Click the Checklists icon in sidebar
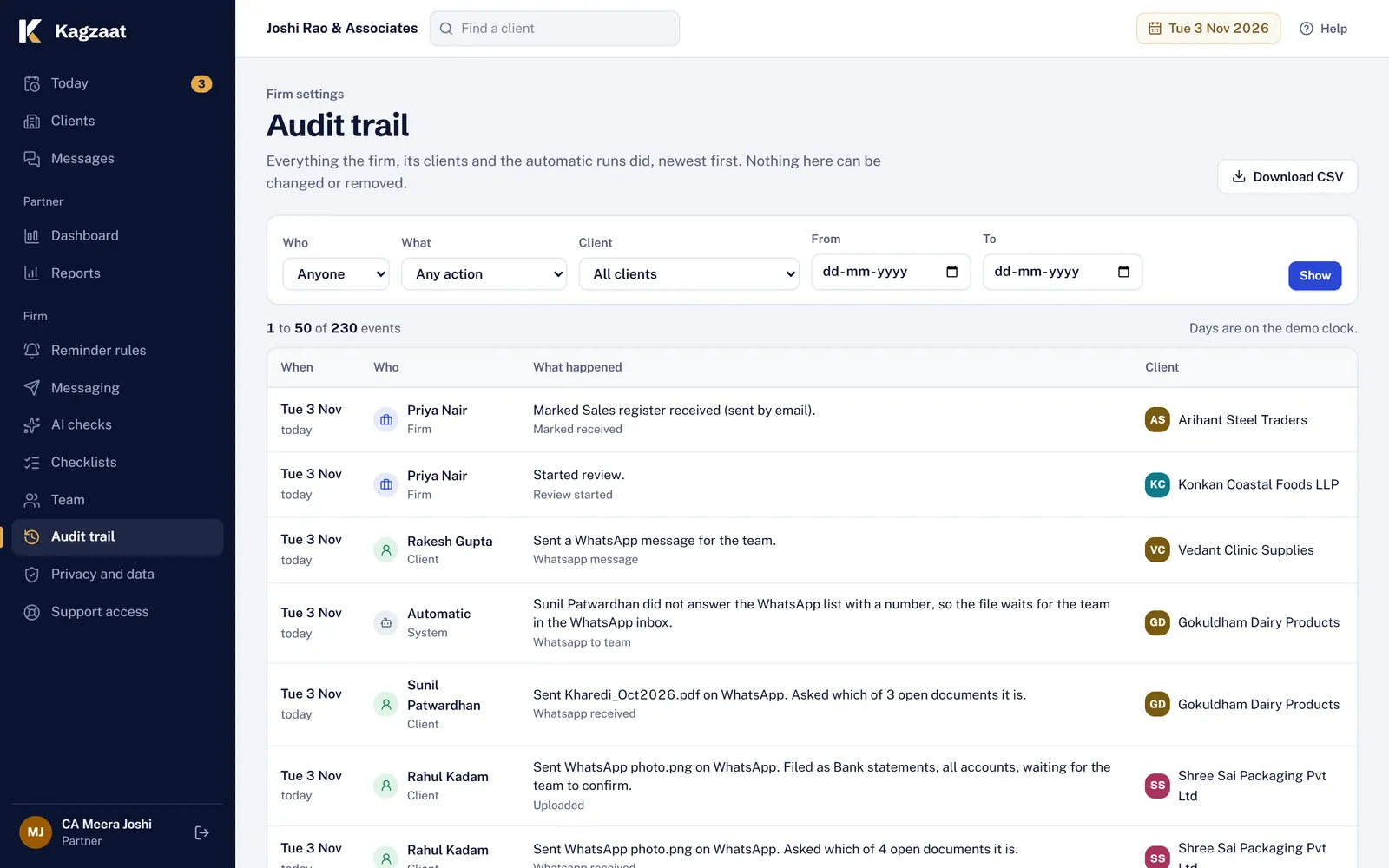Viewport: 1389px width, 868px height. 32,462
